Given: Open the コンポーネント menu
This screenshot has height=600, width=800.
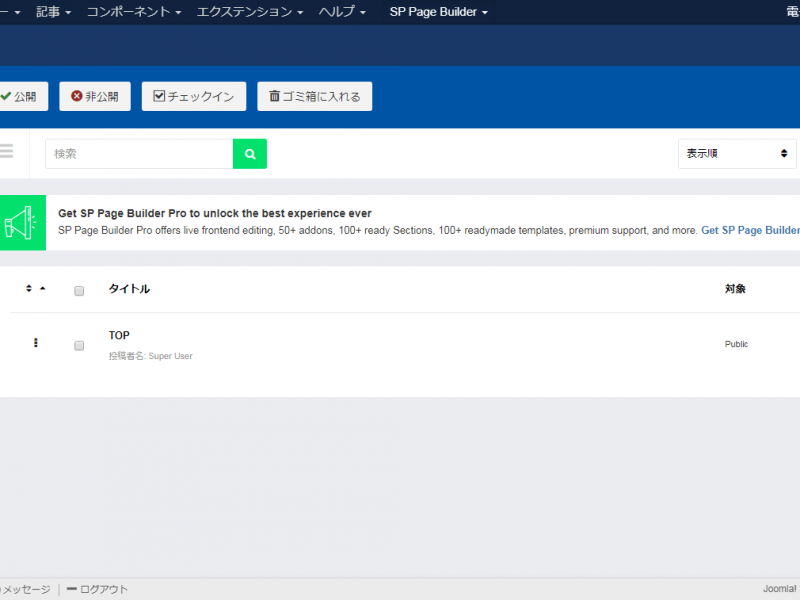Looking at the screenshot, I should 134,12.
